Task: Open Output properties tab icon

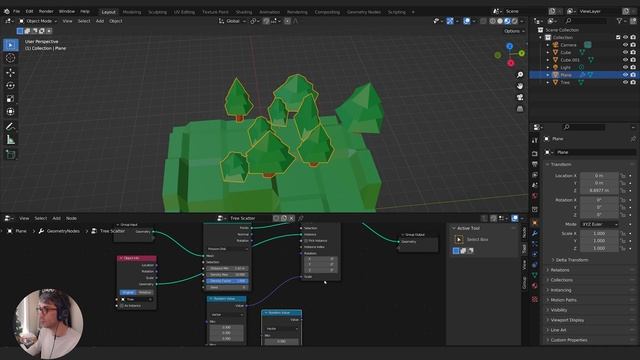Action: point(535,164)
